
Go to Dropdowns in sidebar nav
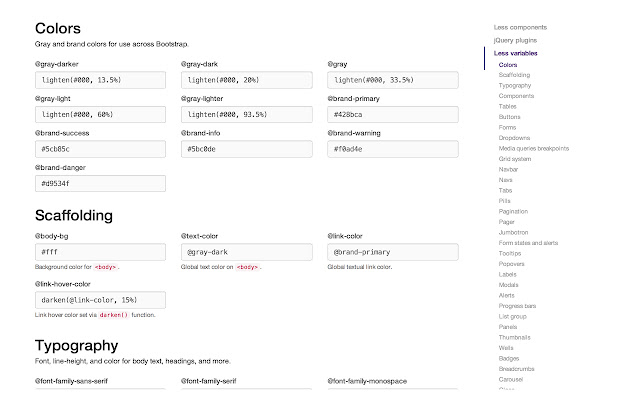coord(514,138)
